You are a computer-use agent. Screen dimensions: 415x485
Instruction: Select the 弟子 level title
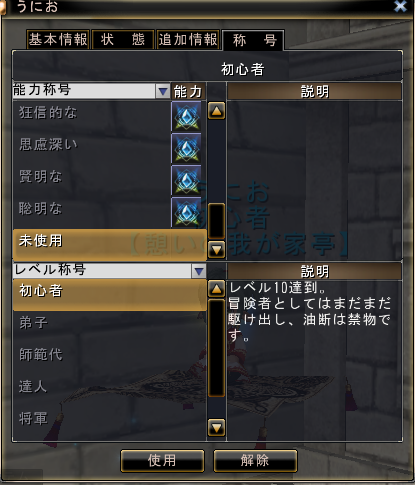pyautogui.click(x=110, y=323)
